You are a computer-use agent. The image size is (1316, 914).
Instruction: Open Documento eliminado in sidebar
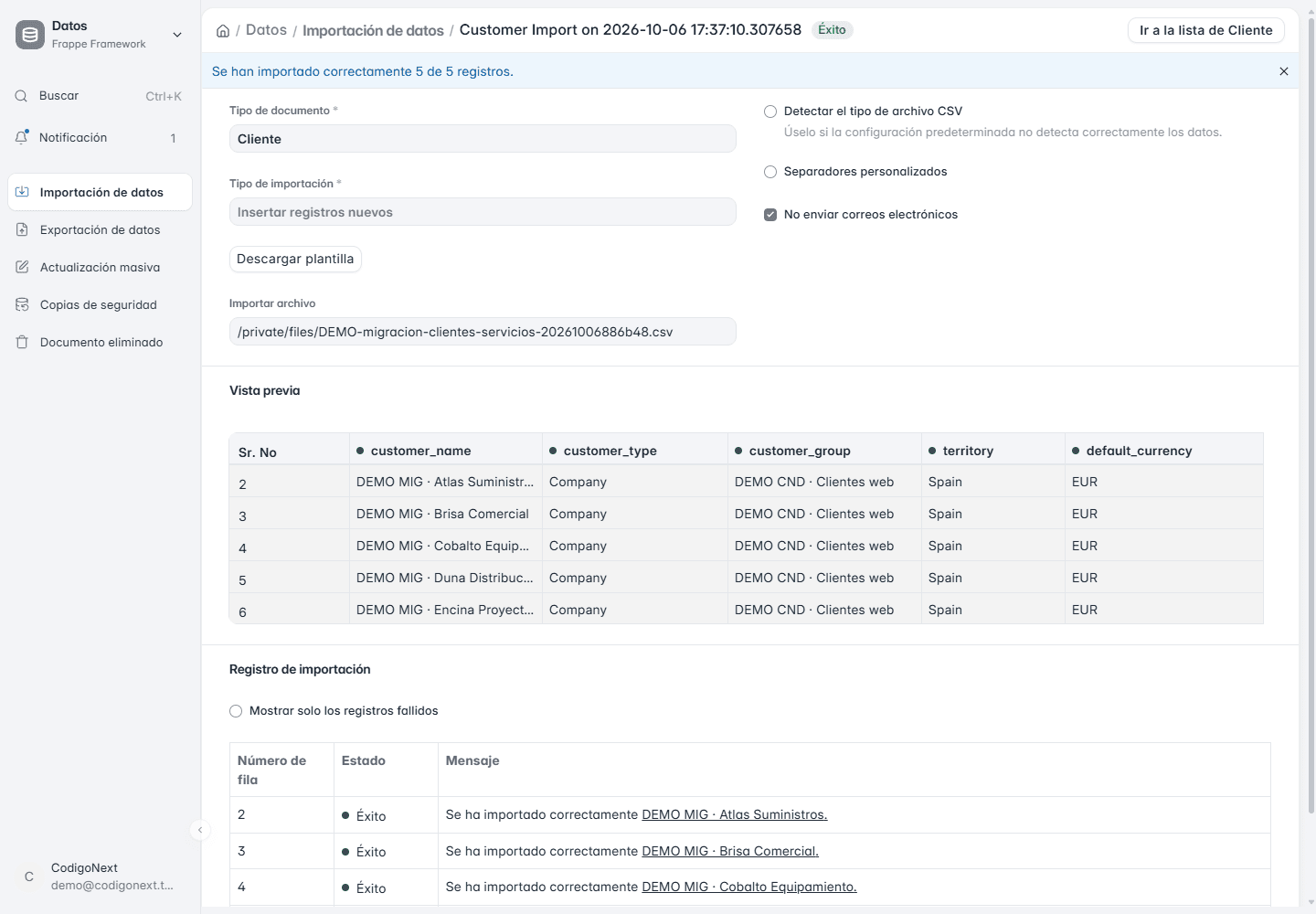pyautogui.click(x=101, y=342)
